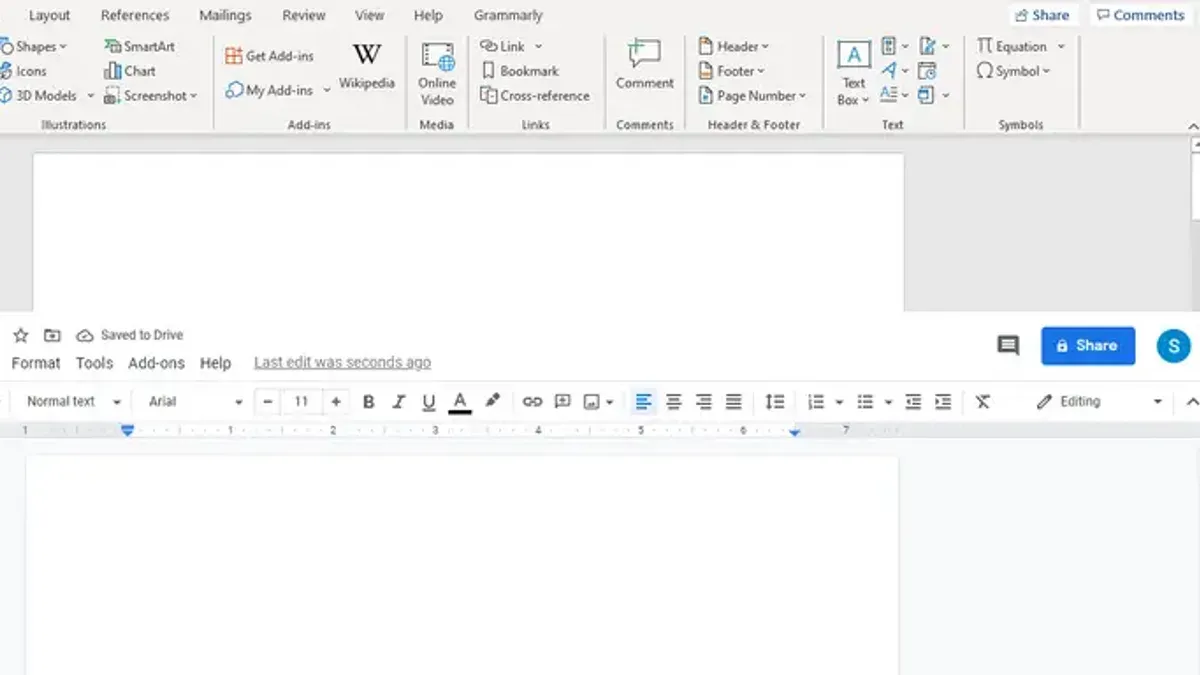Add a Comment from Word ribbon
The image size is (1200, 675).
click(x=645, y=65)
